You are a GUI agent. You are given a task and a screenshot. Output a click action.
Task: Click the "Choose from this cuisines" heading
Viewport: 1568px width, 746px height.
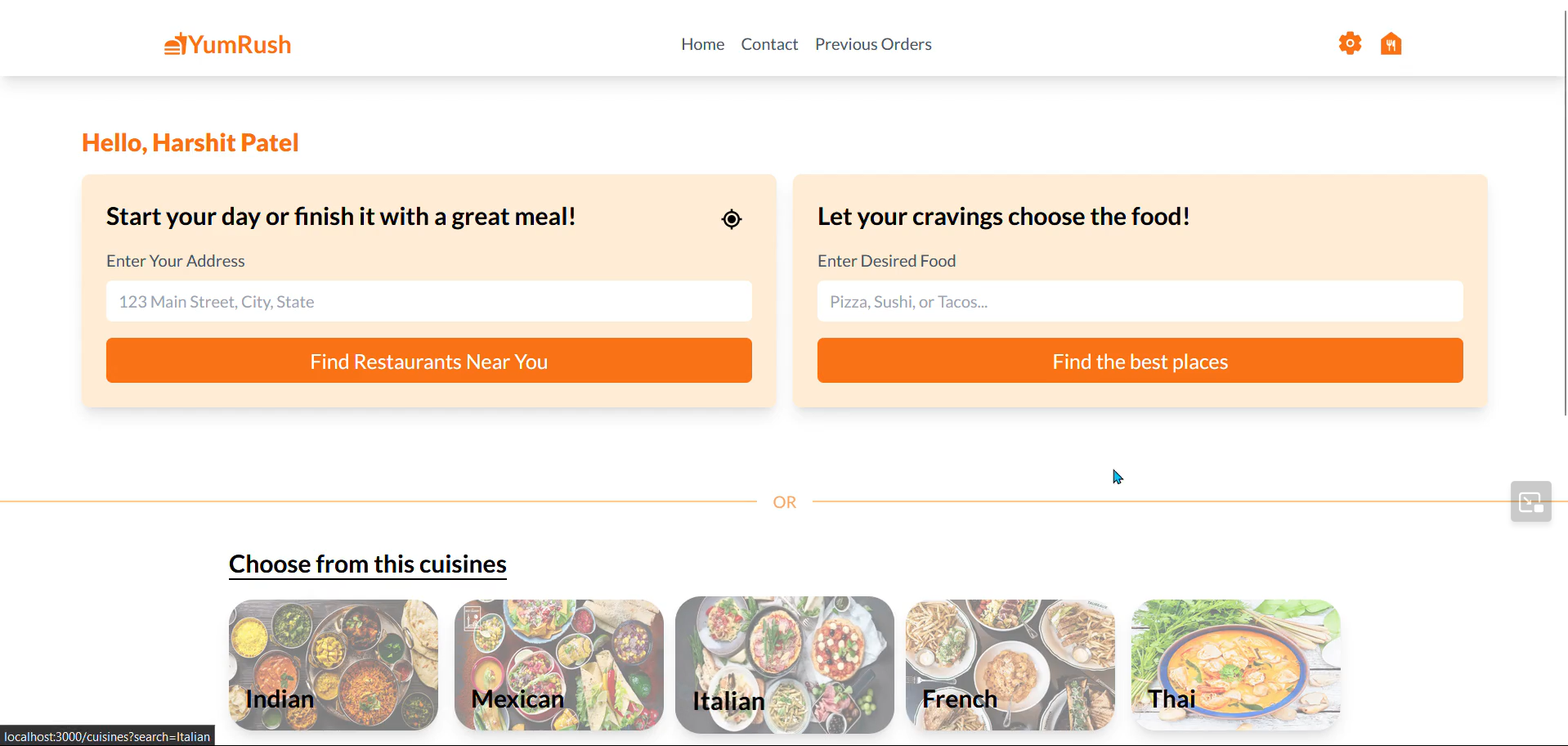[x=368, y=564]
